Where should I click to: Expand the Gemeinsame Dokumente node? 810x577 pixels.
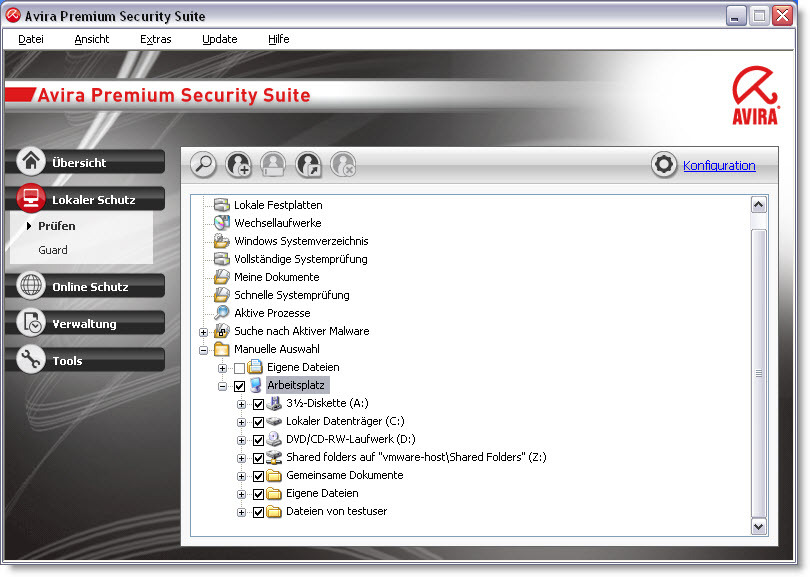pyautogui.click(x=241, y=476)
